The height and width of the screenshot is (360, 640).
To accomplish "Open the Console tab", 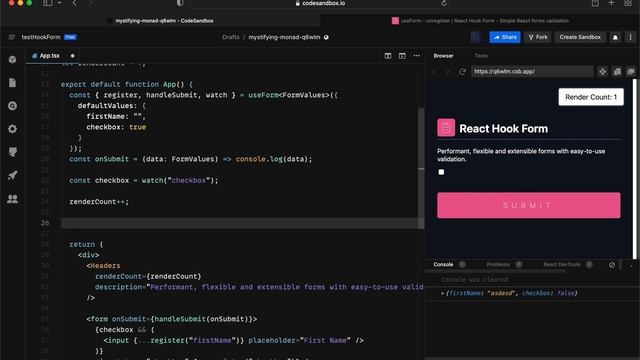I will [443, 264].
